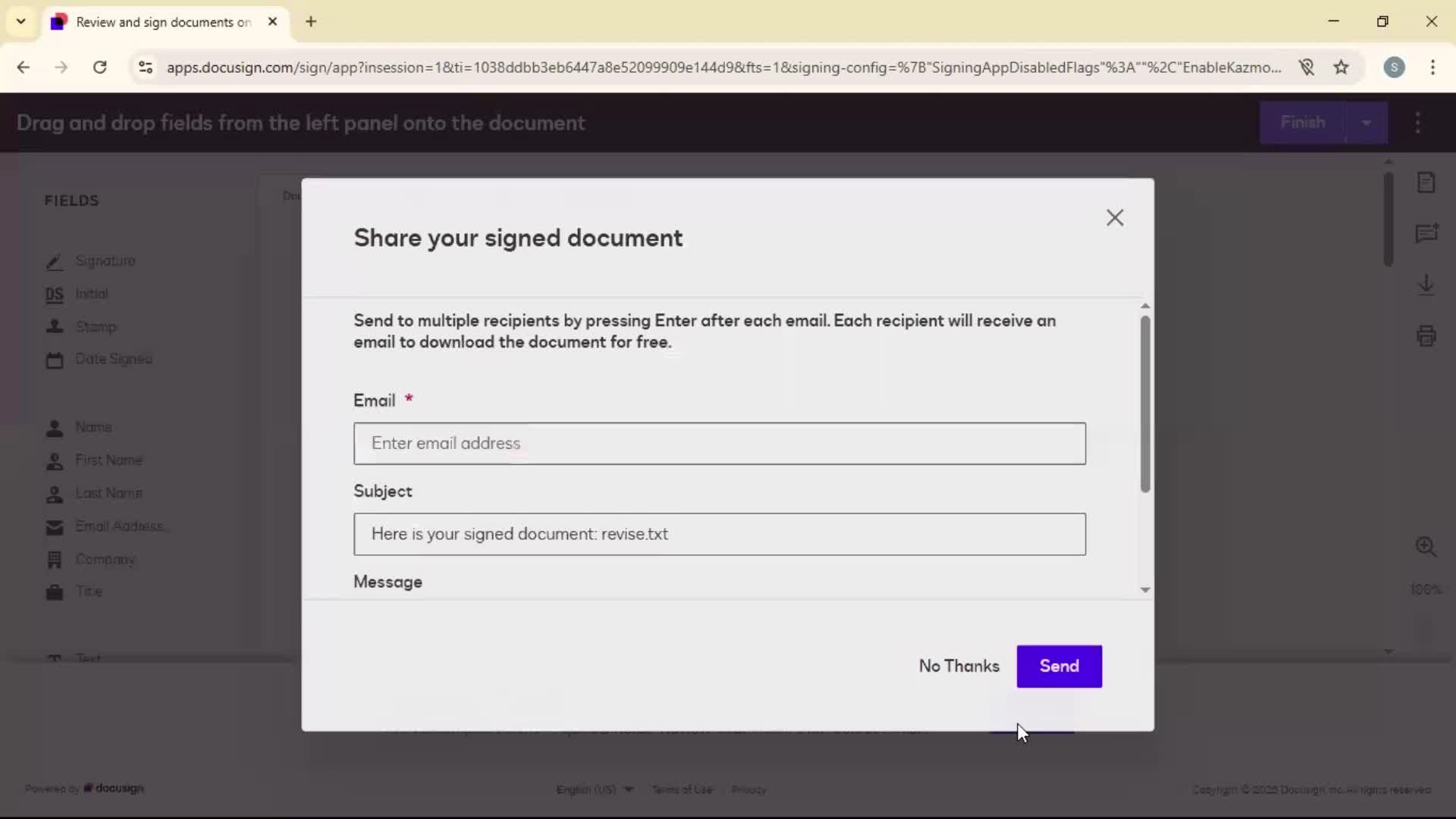Select the Date Signed calendar icon
This screenshot has width=1456, height=819.
[x=55, y=359]
